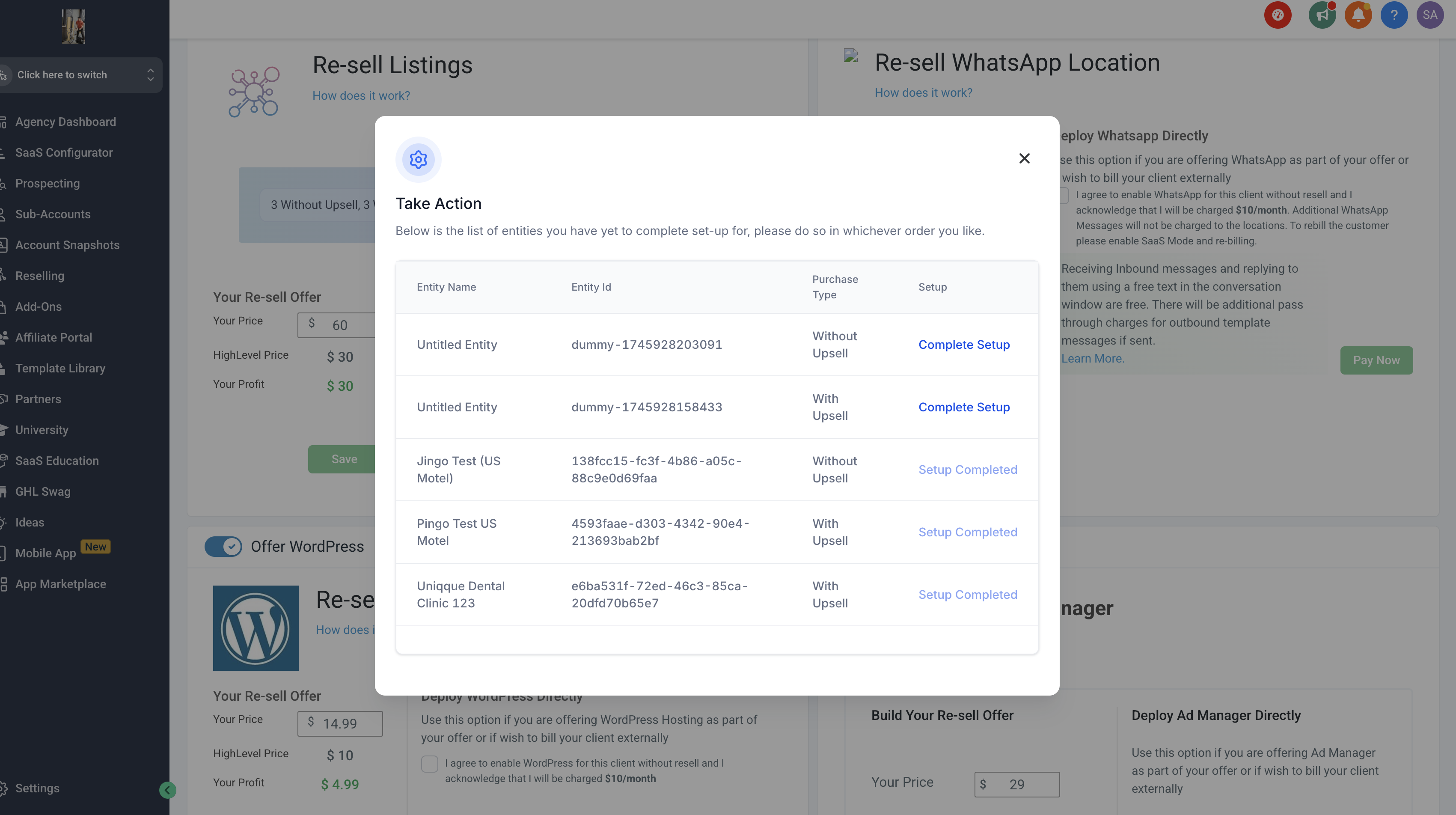Click the gear icon in the dialog
The image size is (1456, 815).
pos(418,159)
